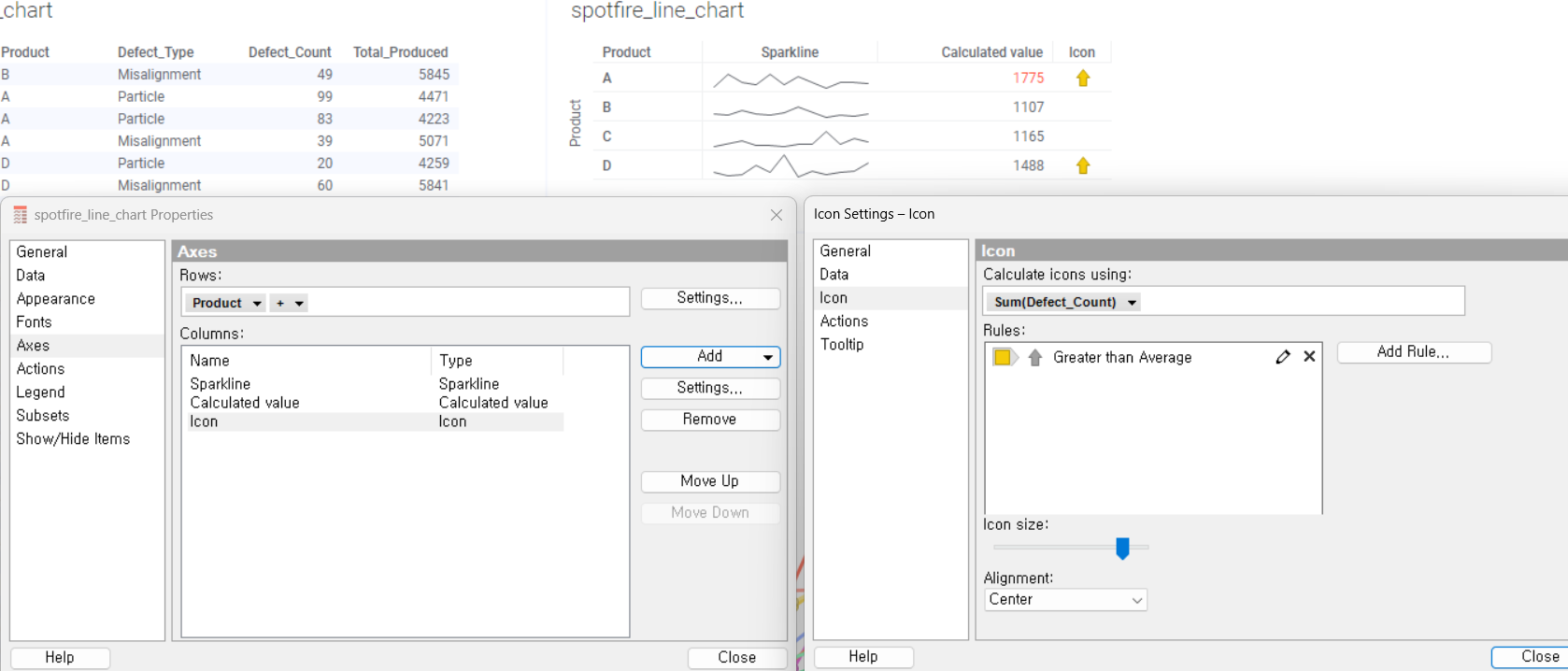This screenshot has width=1568, height=671.
Task: Open the Subsets page in Properties
Action: pos(43,416)
